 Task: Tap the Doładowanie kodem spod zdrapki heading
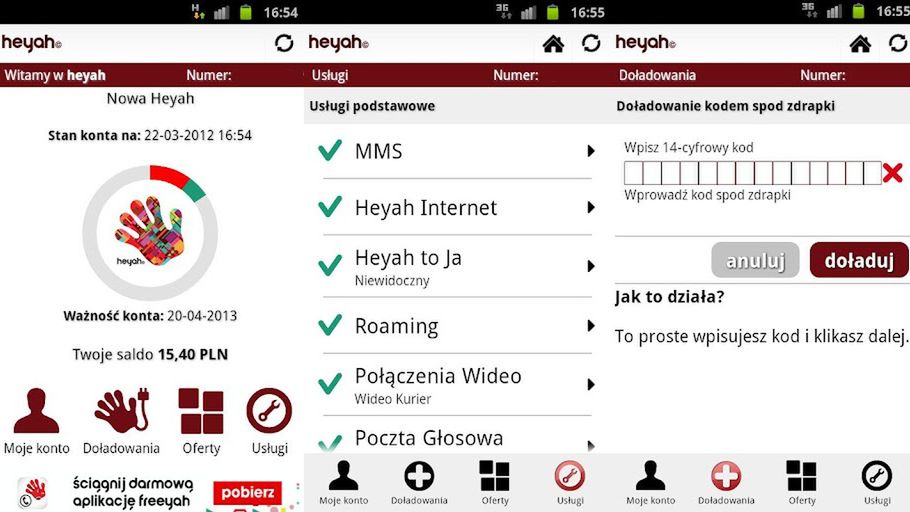(725, 106)
